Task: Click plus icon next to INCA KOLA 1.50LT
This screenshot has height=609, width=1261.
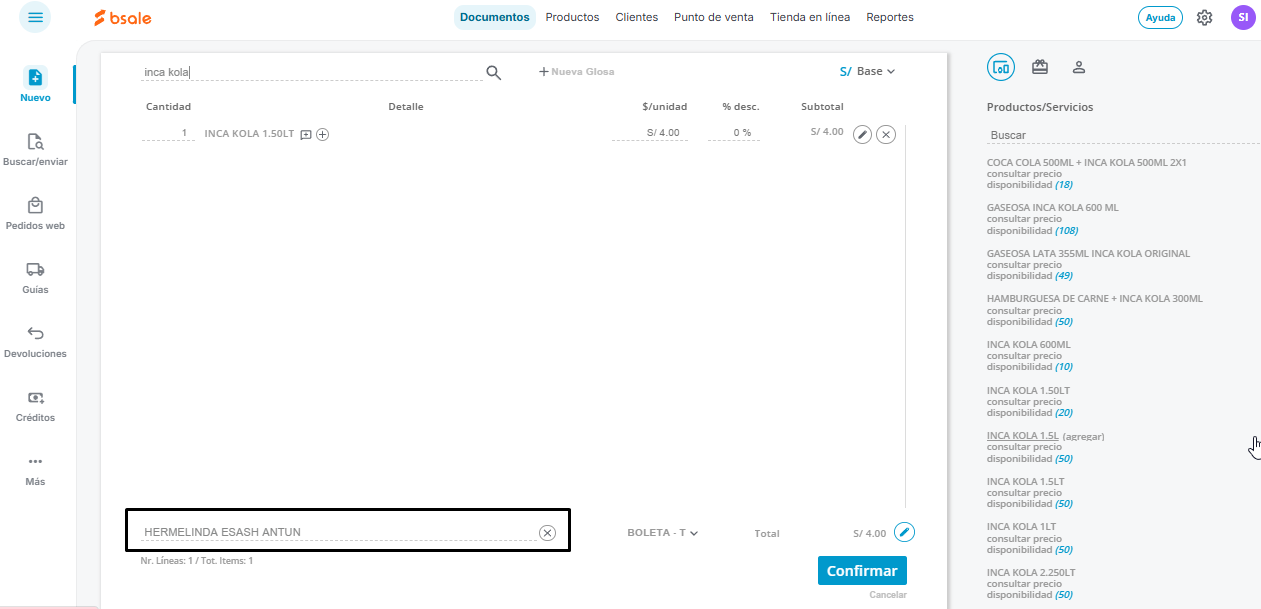Action: 323,134
